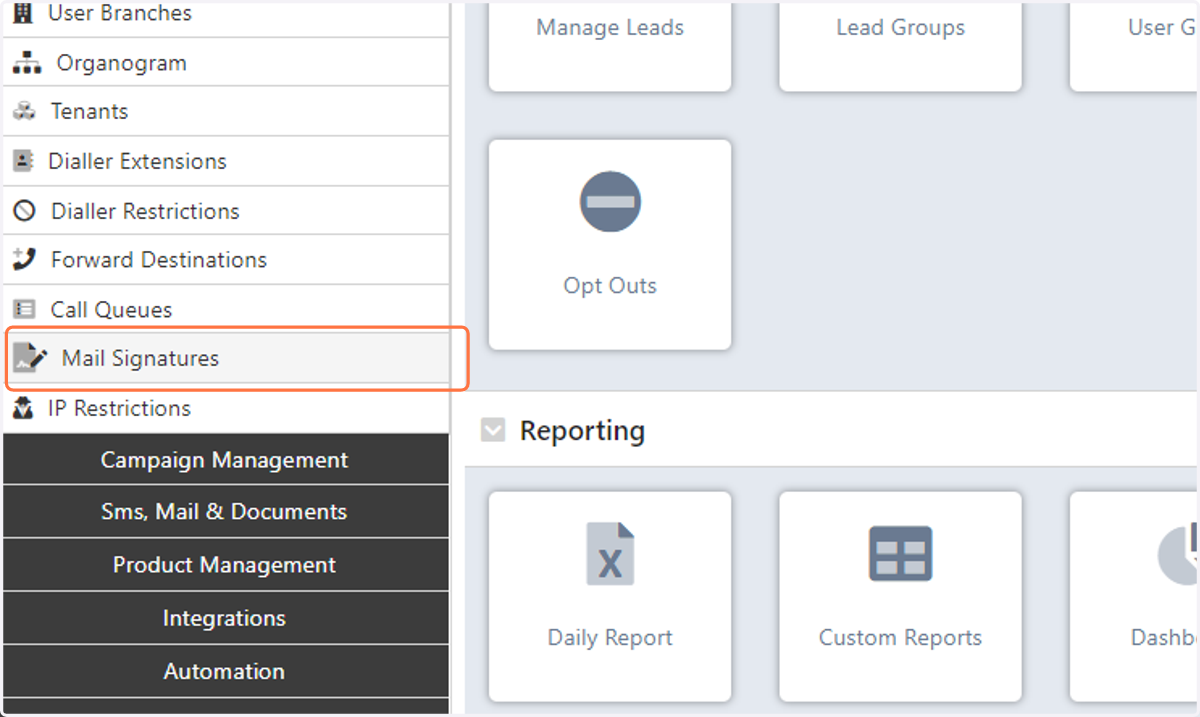
Task: Open the Manage Leads tile
Action: 610,45
